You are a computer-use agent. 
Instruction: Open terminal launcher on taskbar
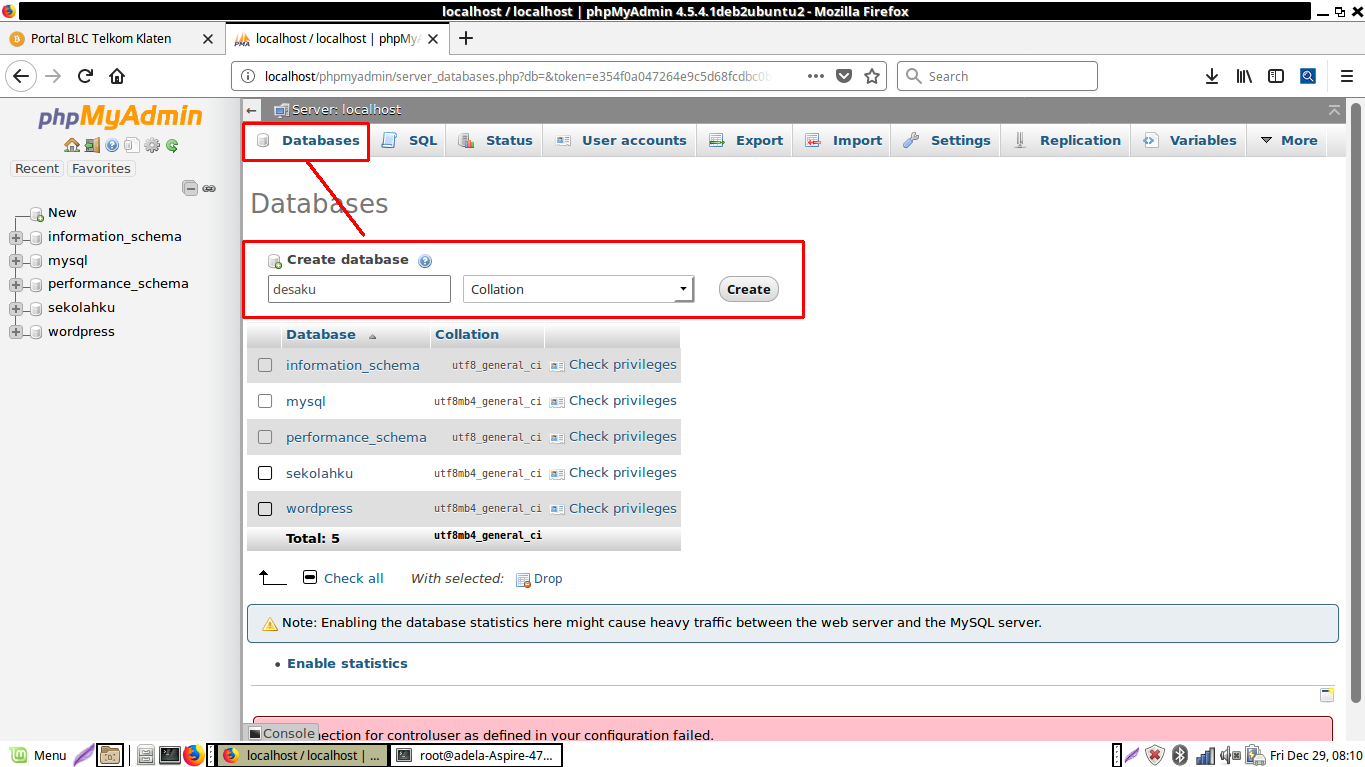[170, 755]
